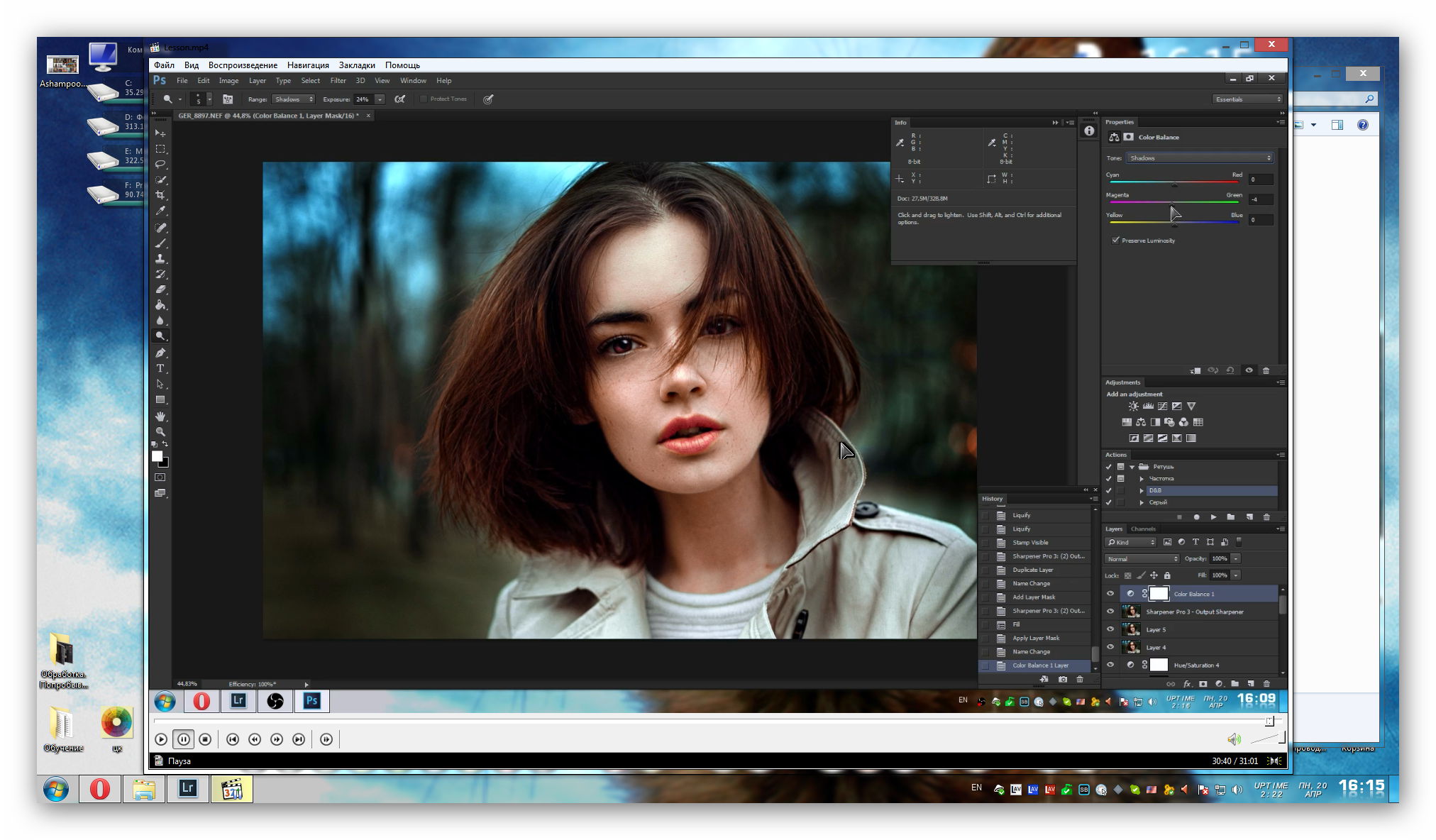
Task: Open the Tone dropdown showing Shadows
Action: click(x=1199, y=158)
